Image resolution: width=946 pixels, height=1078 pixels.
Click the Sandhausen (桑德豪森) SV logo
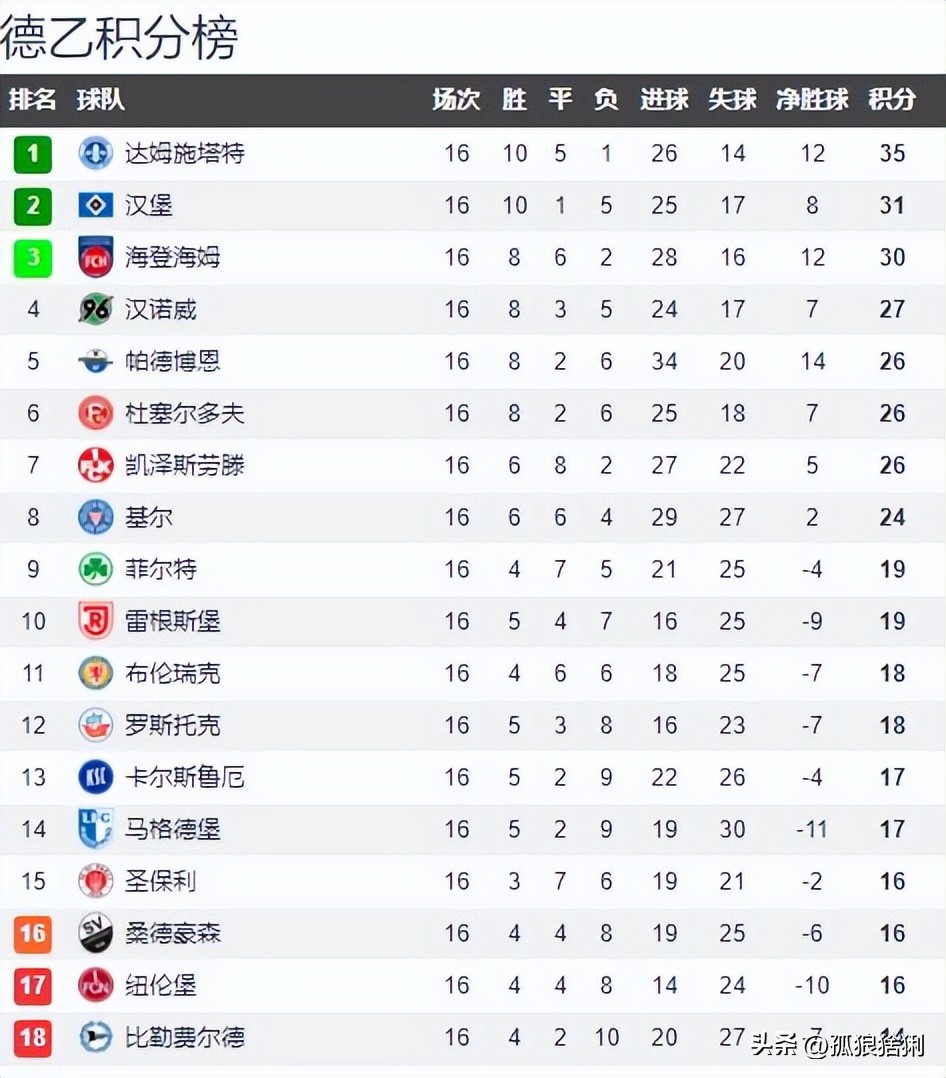[96, 933]
